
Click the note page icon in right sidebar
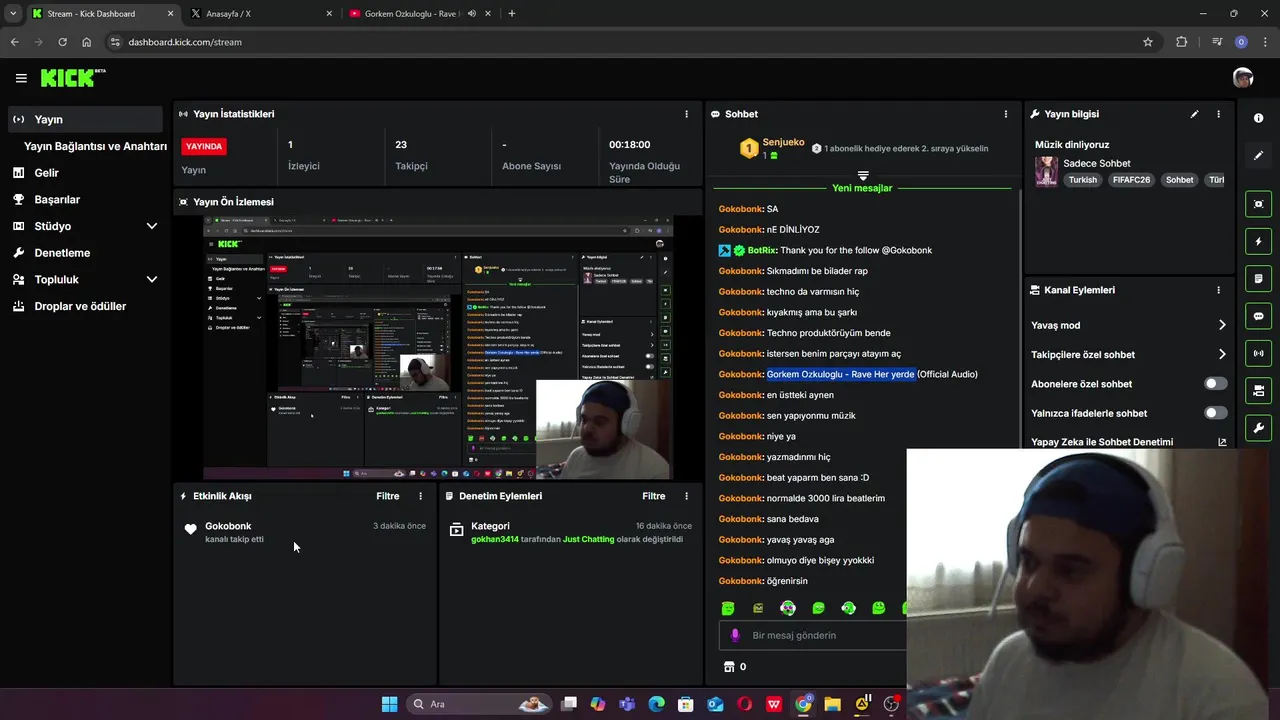pos(1258,278)
